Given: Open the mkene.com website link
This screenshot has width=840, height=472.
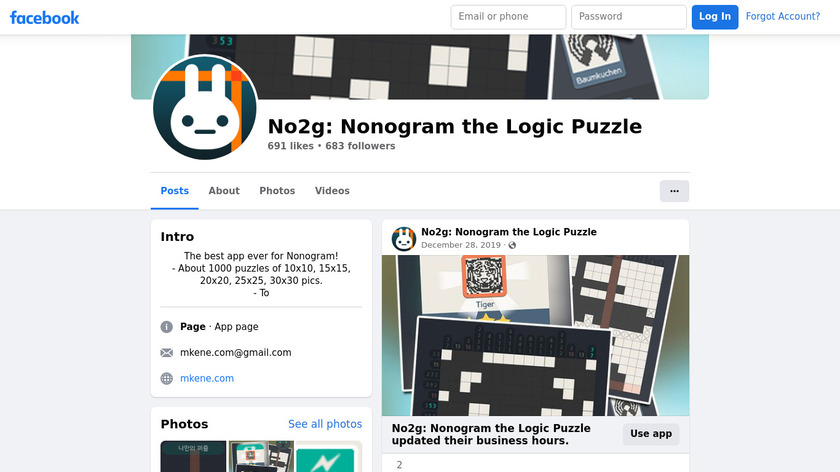Looking at the screenshot, I should 207,378.
